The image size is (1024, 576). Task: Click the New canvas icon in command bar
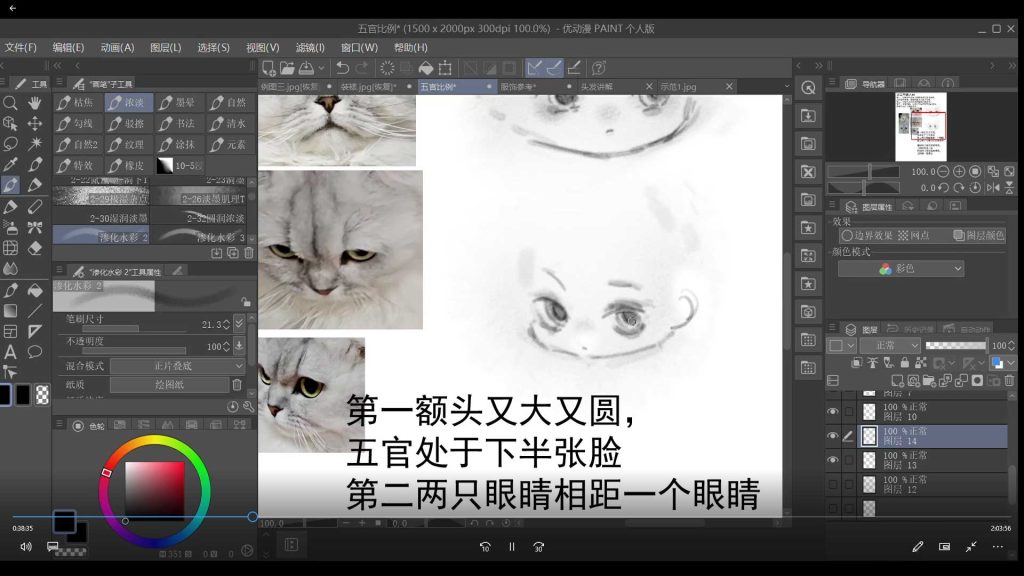click(268, 68)
